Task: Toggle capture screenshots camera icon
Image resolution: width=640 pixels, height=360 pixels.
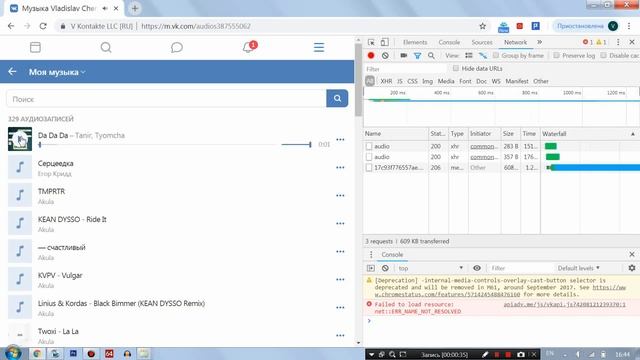Action: pos(404,55)
